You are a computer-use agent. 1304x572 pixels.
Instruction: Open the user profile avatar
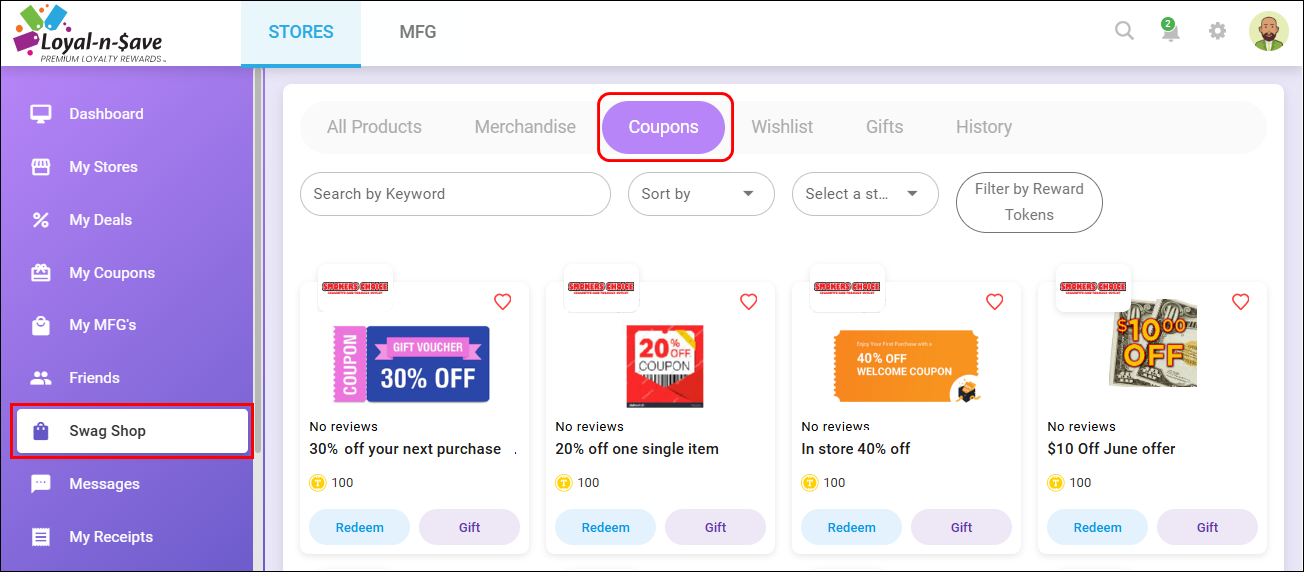point(1268,31)
